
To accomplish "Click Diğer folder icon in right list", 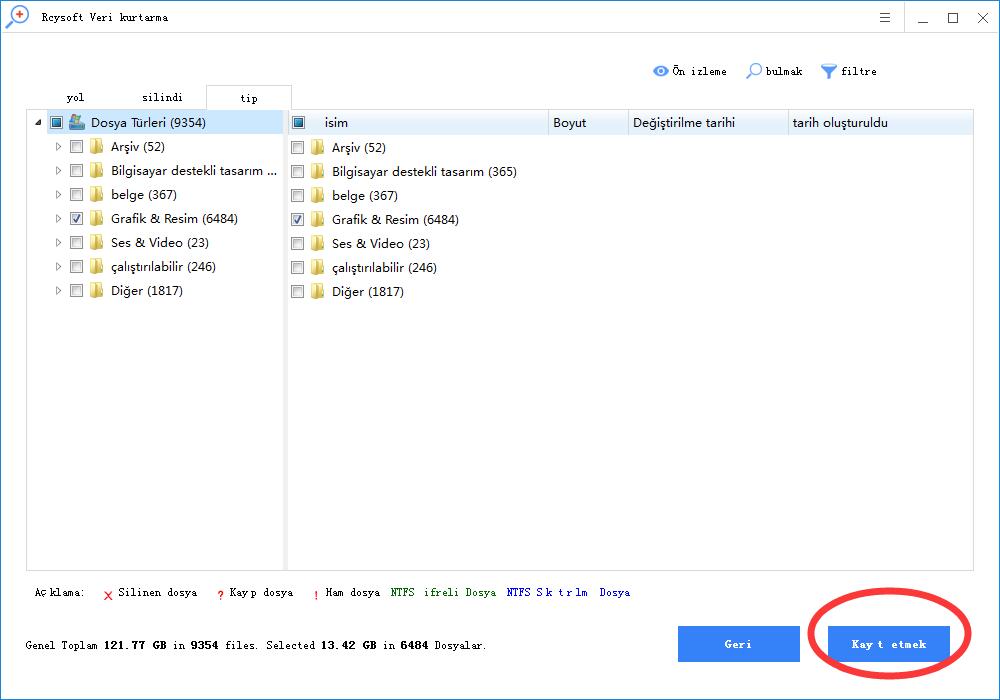I will point(318,291).
